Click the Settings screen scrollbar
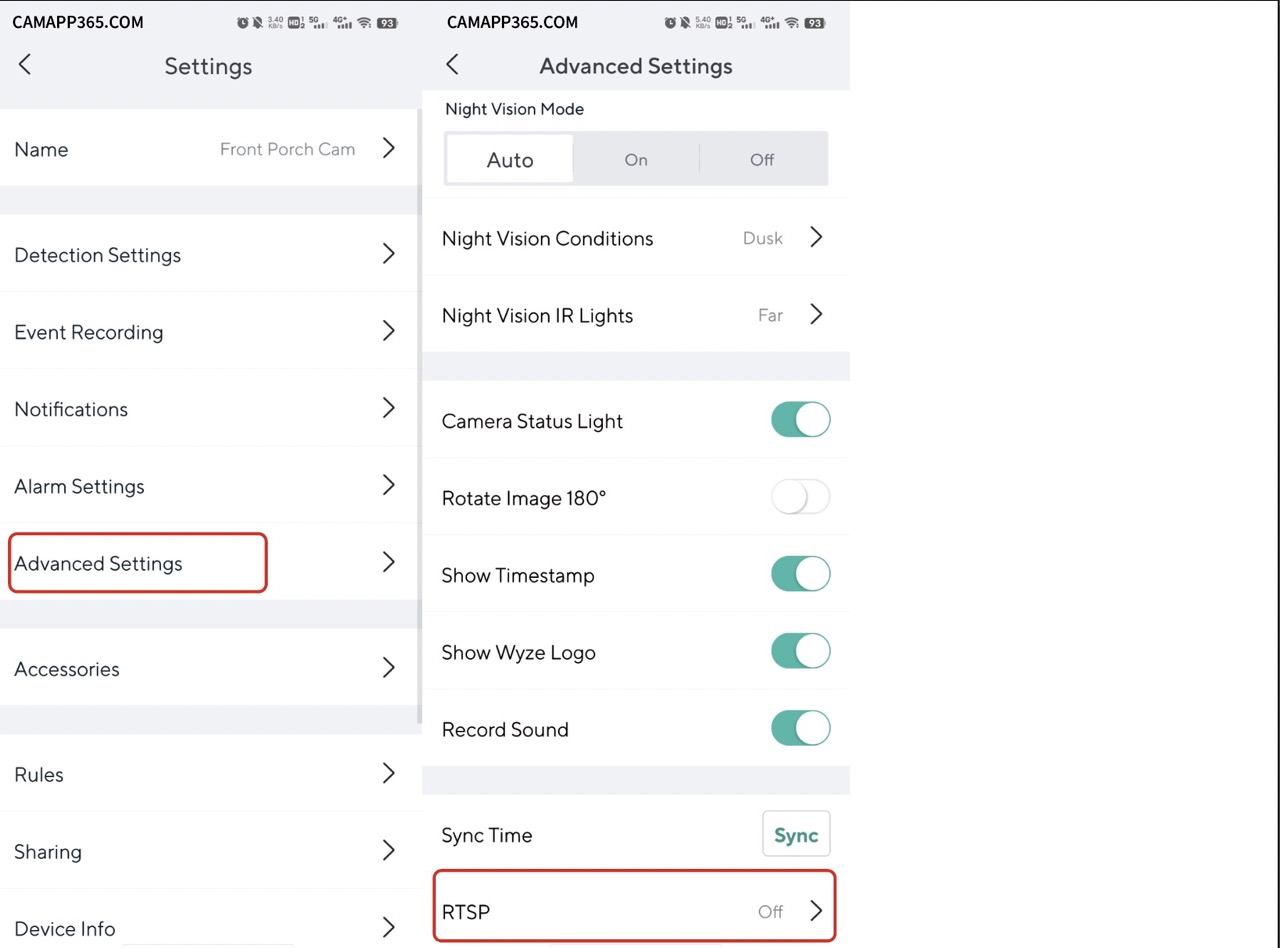 [x=419, y=415]
